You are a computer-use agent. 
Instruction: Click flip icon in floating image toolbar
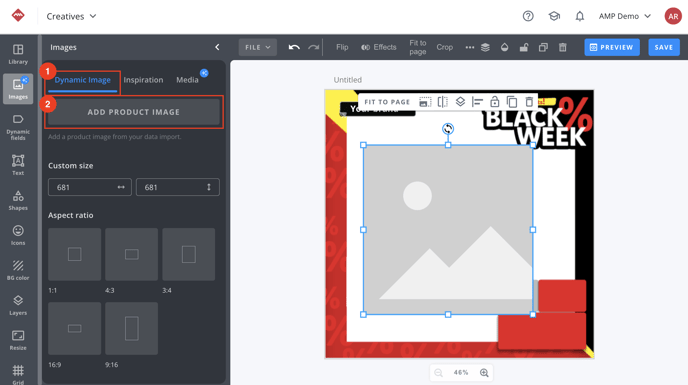pos(443,102)
